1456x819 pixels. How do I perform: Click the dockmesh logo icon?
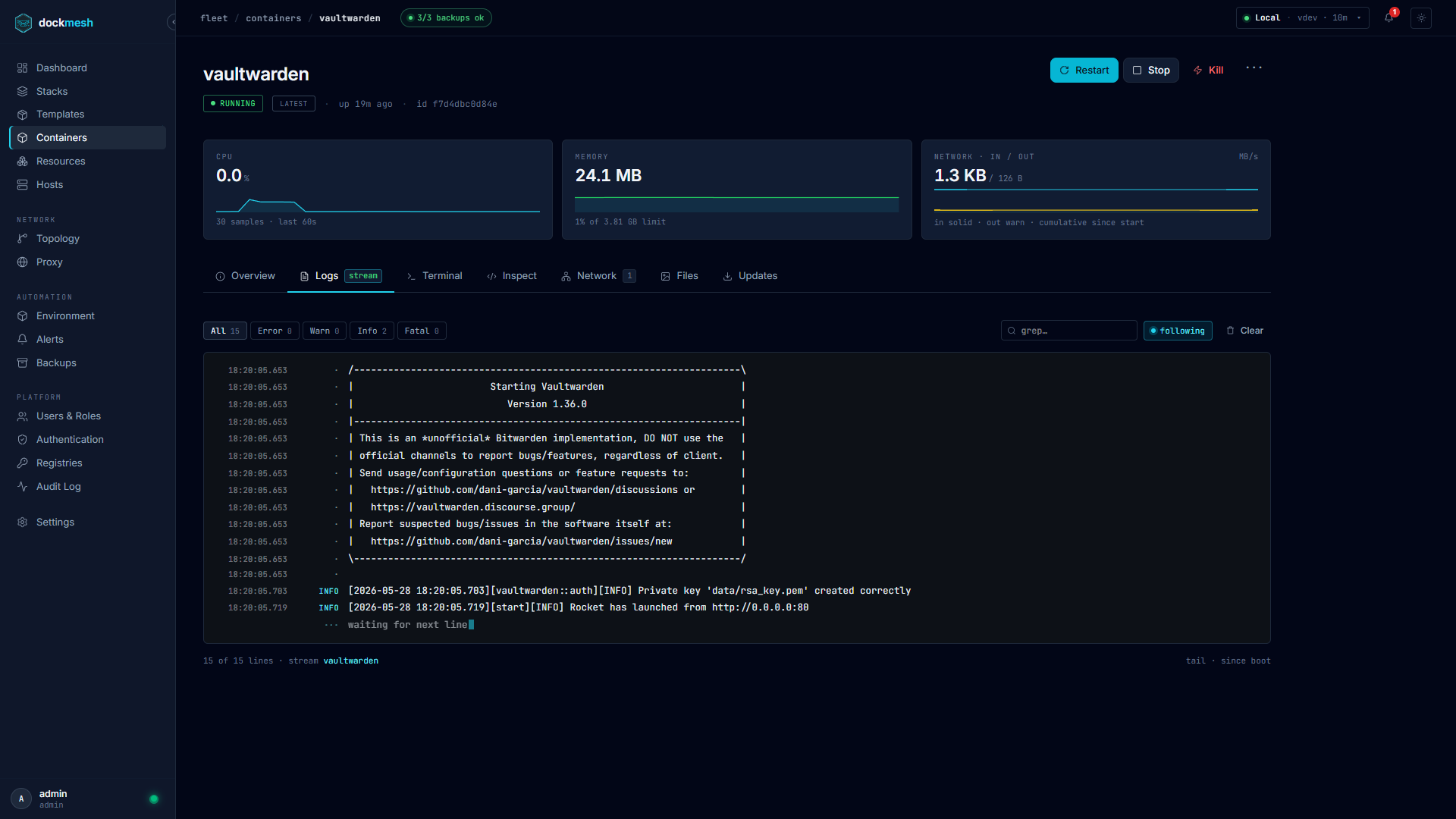point(24,23)
